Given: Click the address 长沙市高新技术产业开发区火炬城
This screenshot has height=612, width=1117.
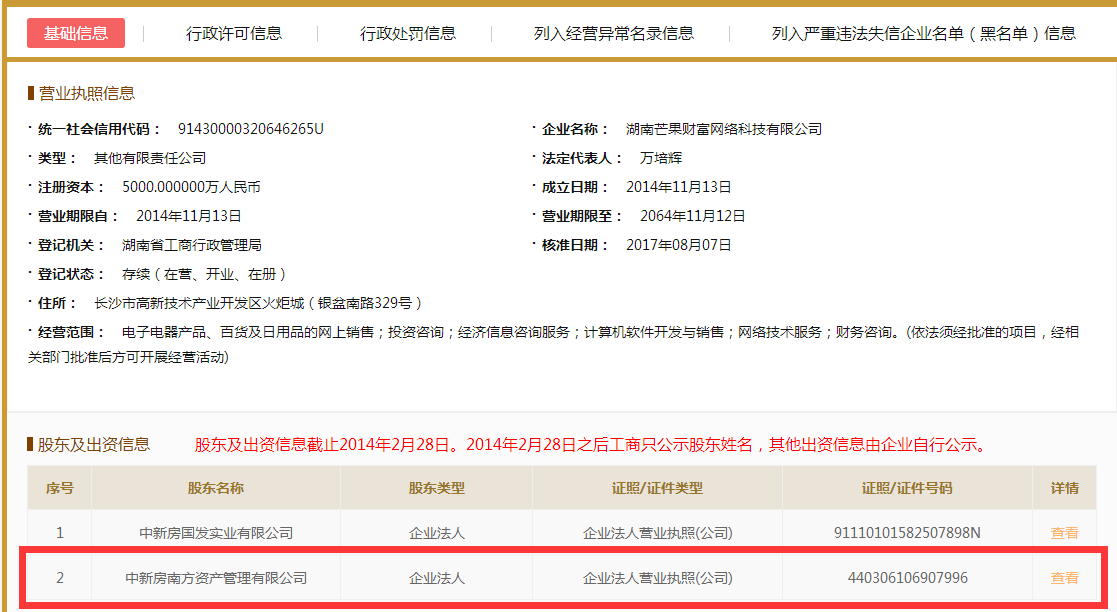Looking at the screenshot, I should [x=199, y=304].
